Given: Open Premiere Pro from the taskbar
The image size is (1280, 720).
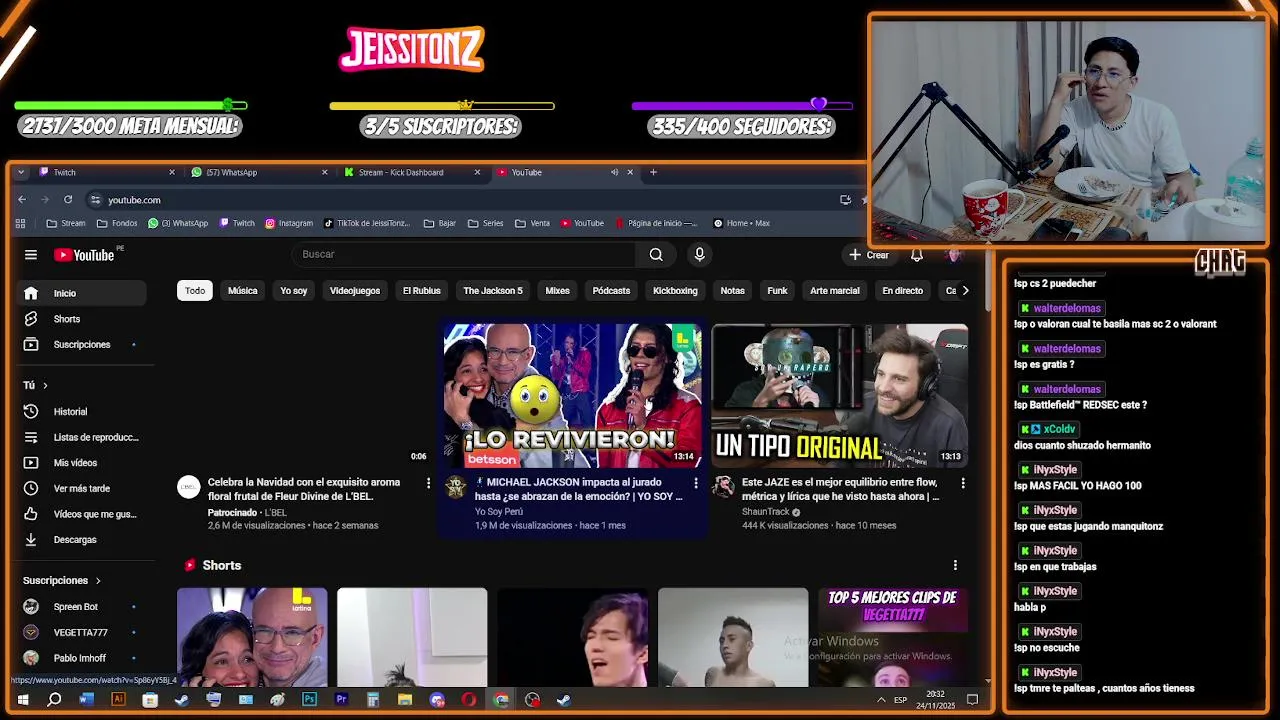Looking at the screenshot, I should [341, 700].
